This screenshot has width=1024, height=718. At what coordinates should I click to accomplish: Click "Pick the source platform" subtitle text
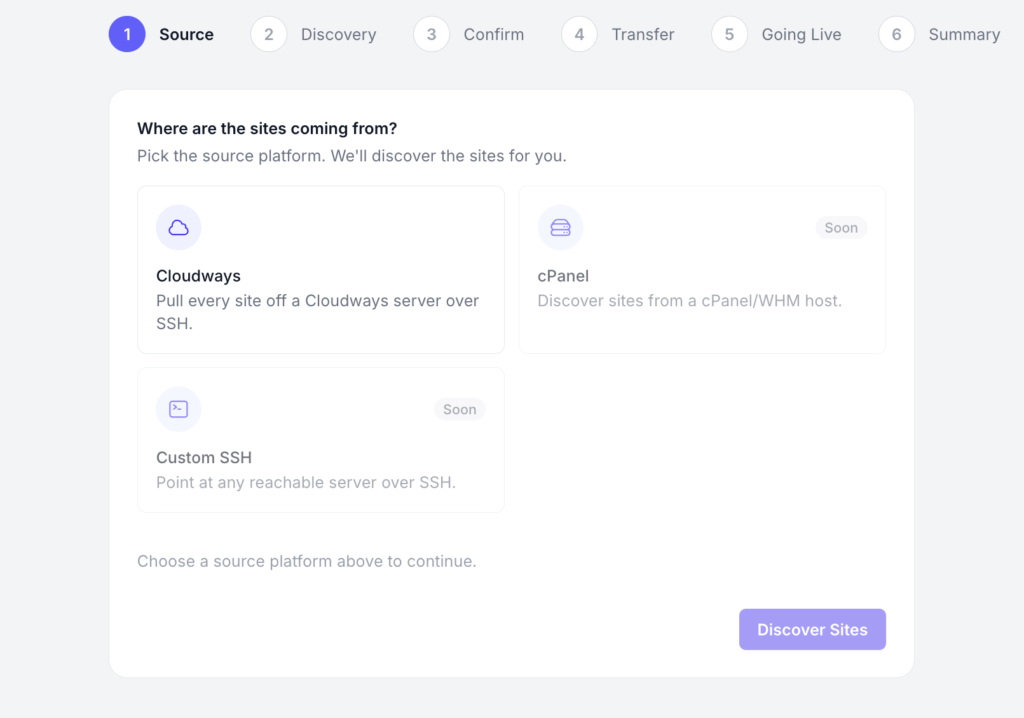point(352,155)
